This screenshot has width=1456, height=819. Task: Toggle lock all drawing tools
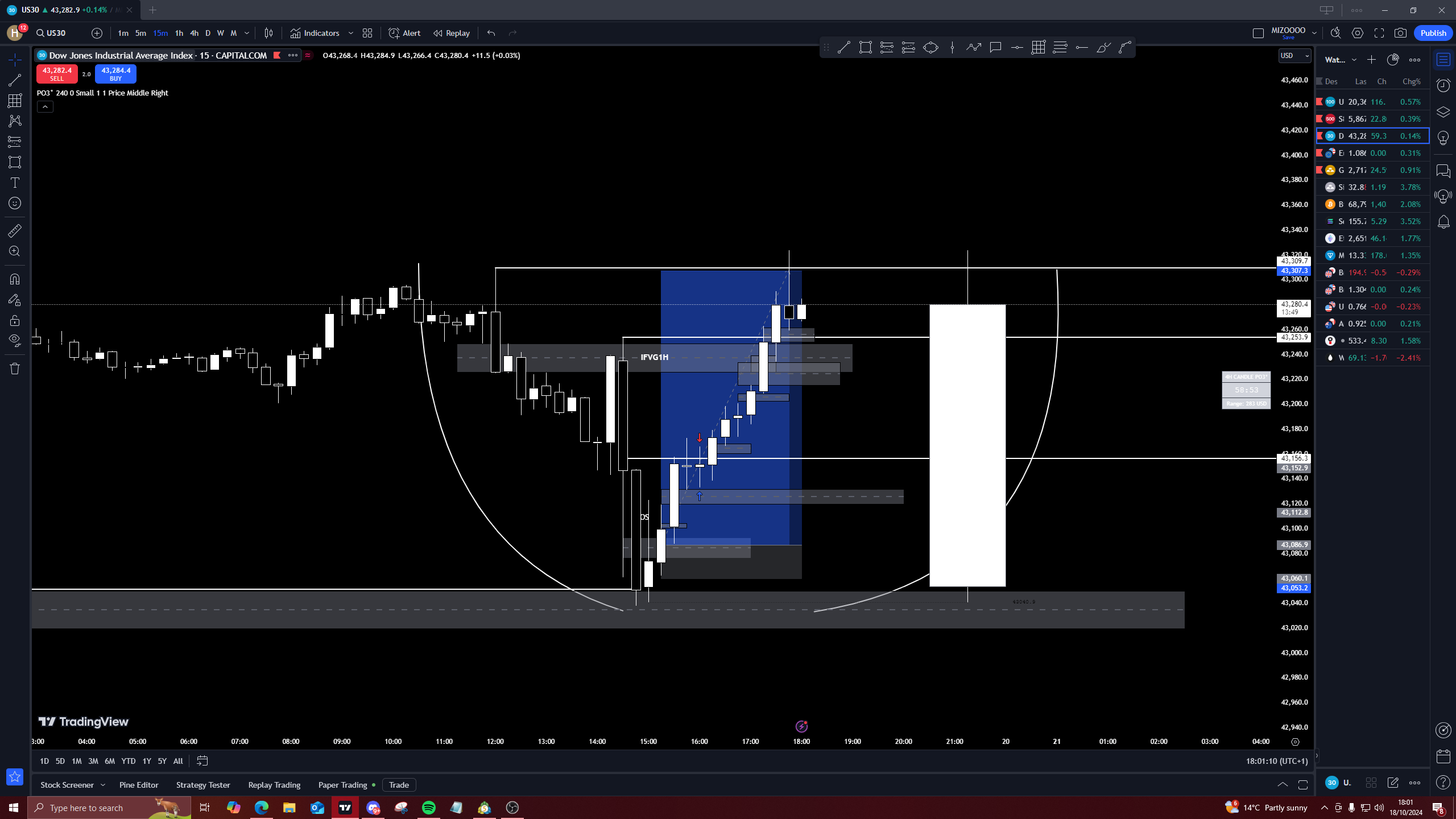[x=15, y=320]
